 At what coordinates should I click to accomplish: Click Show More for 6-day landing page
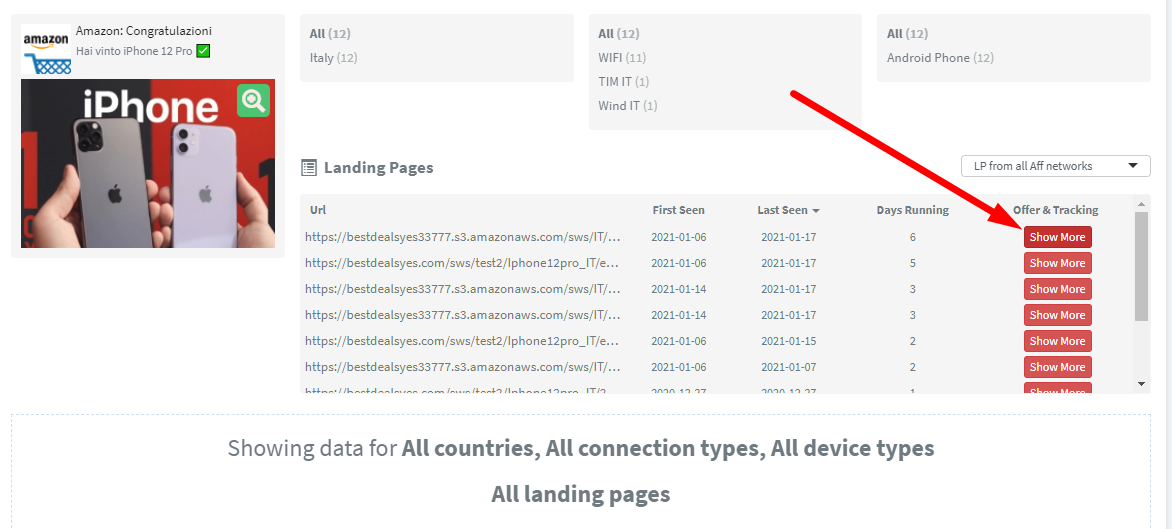click(x=1058, y=237)
